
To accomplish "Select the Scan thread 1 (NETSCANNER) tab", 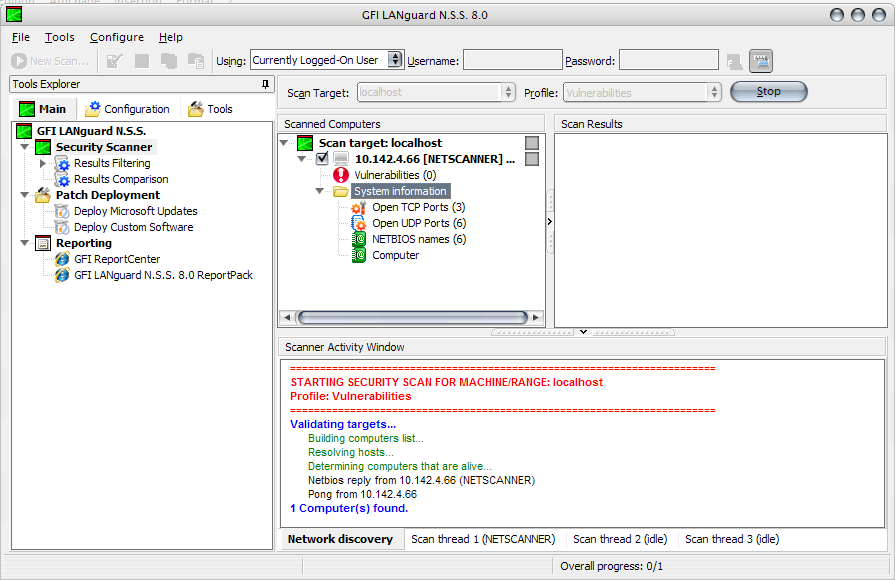I will 483,539.
